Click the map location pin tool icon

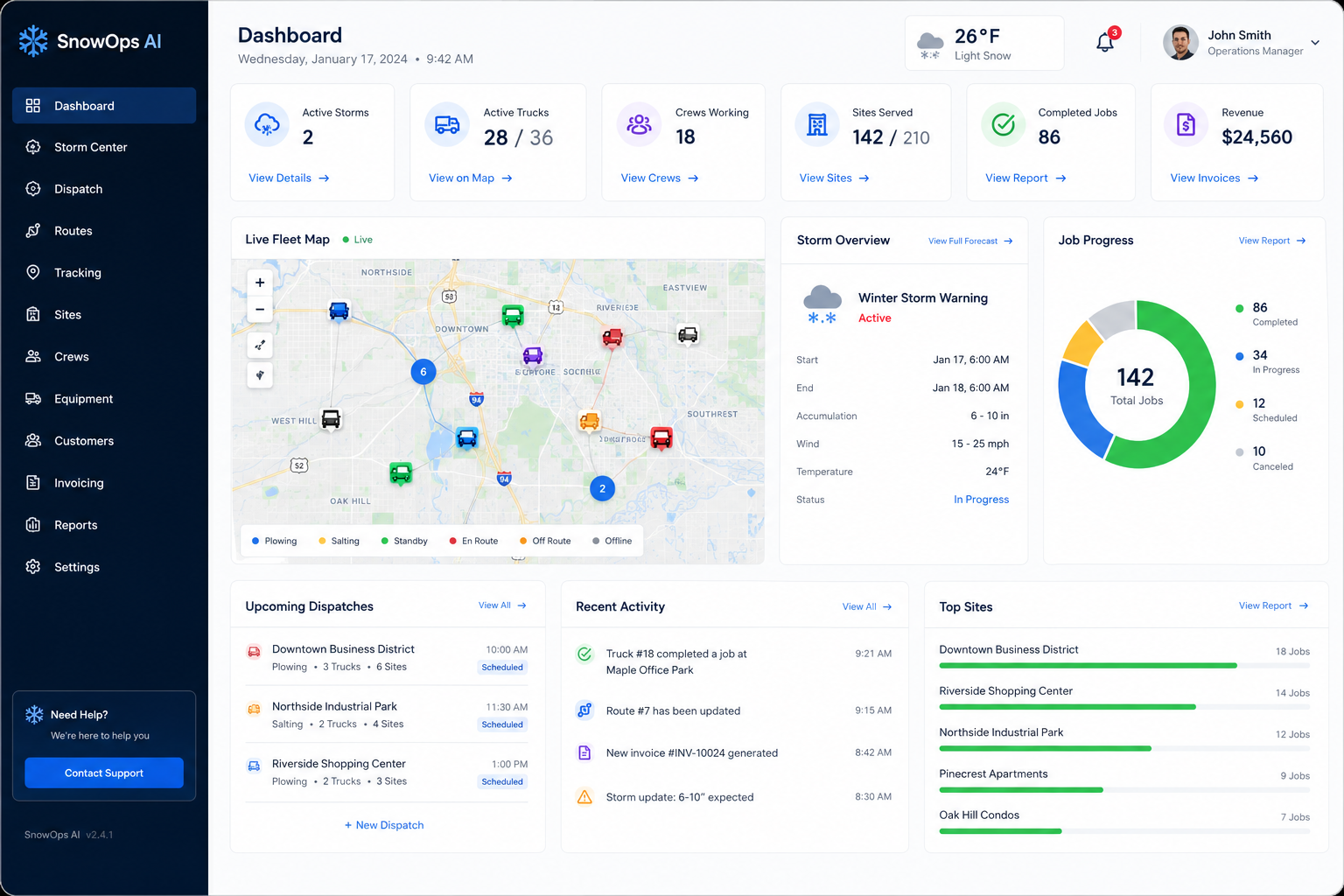coord(260,375)
